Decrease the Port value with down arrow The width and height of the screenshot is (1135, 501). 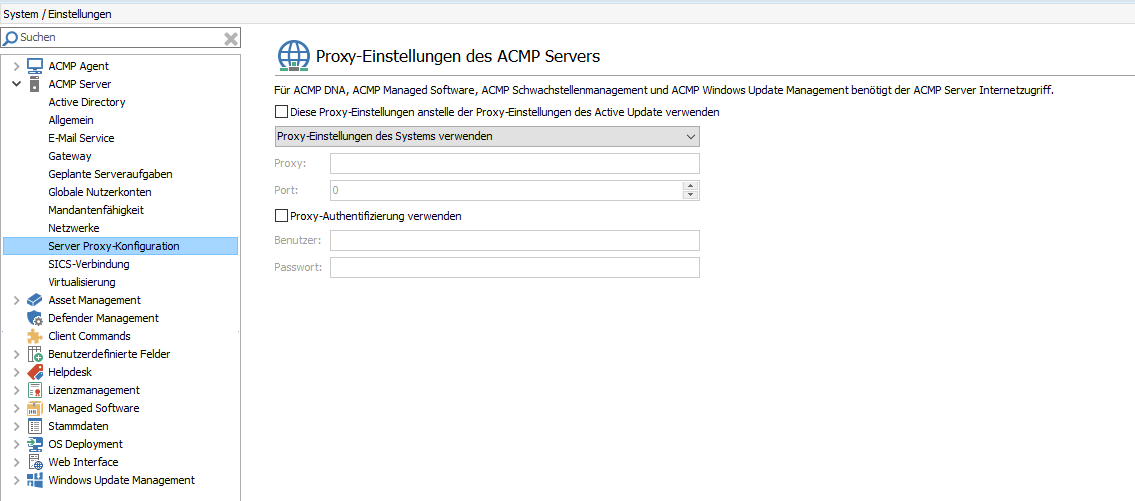click(691, 195)
